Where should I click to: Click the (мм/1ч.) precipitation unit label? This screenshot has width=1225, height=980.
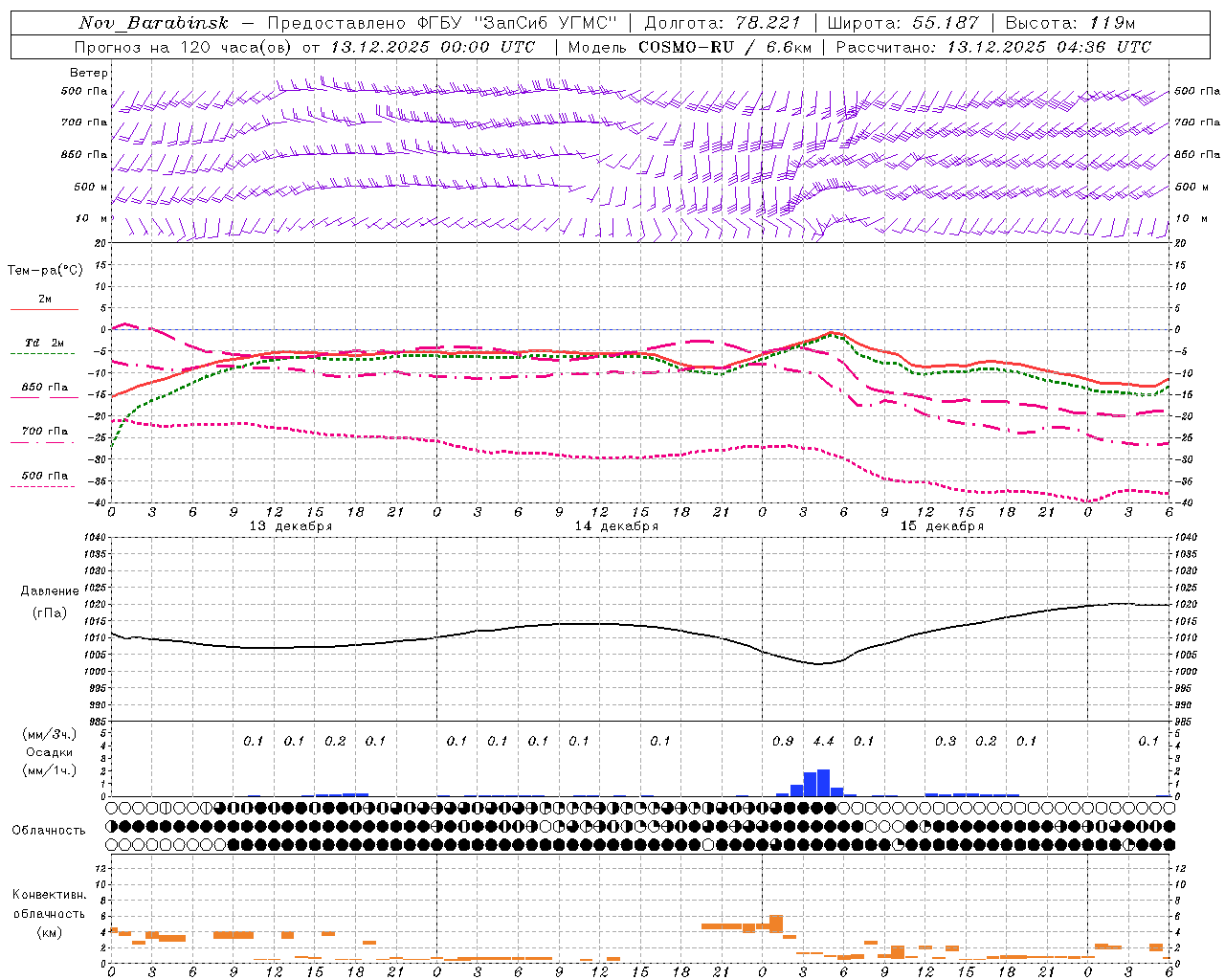tap(50, 770)
